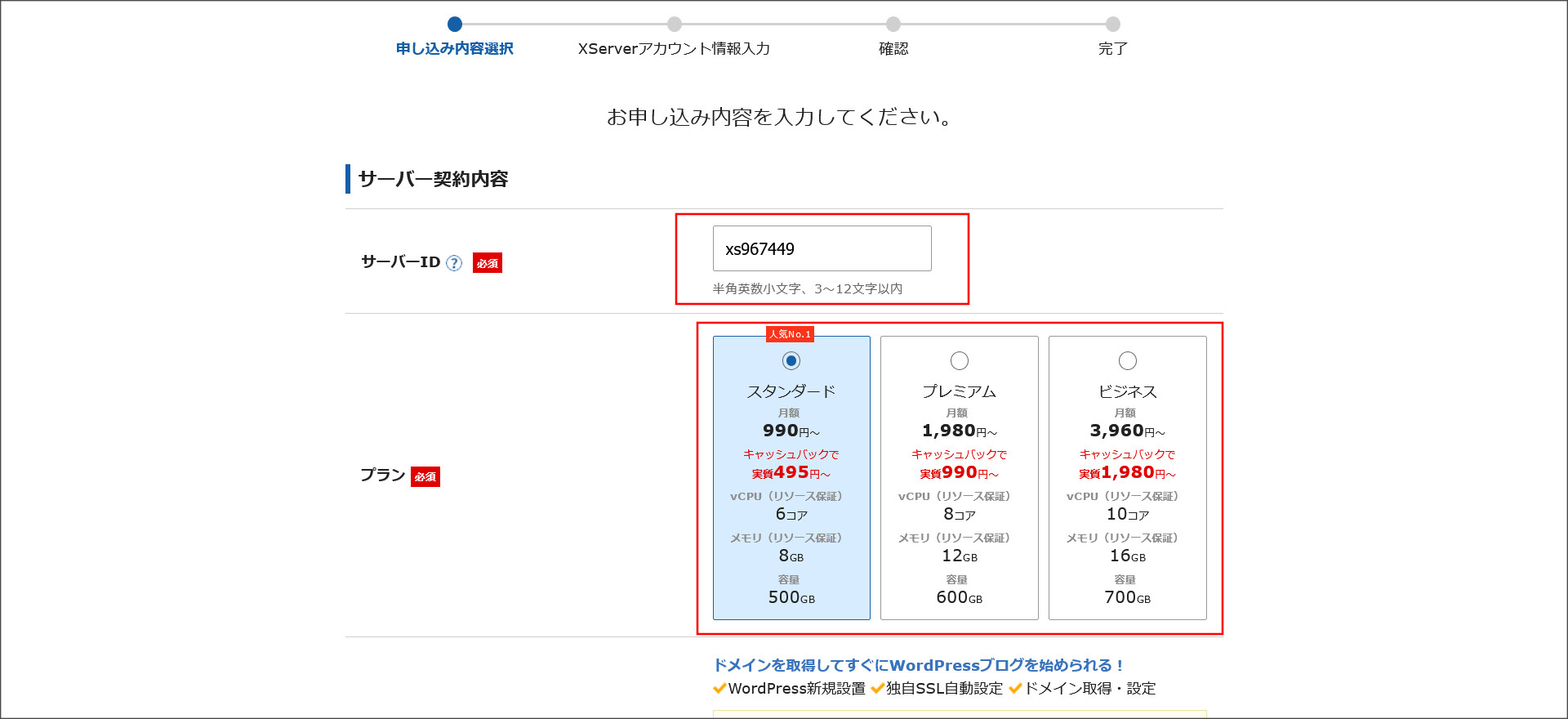Screen dimensions: 1568x719
Task: Click the XServerアカウント情報入力 step label
Action: click(x=674, y=49)
